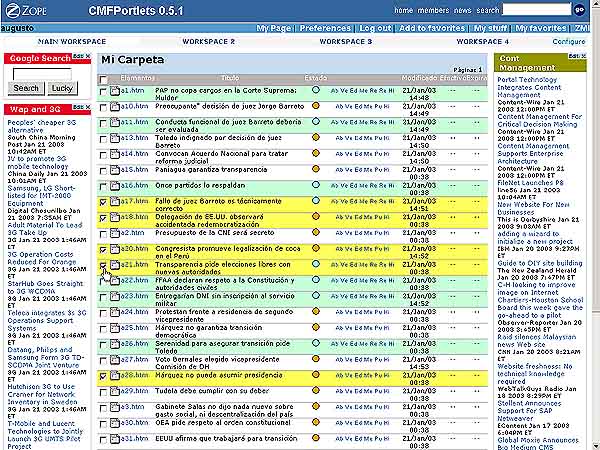Click Edit on Google Search portlet
This screenshot has width=600, height=450.
pos(78,56)
